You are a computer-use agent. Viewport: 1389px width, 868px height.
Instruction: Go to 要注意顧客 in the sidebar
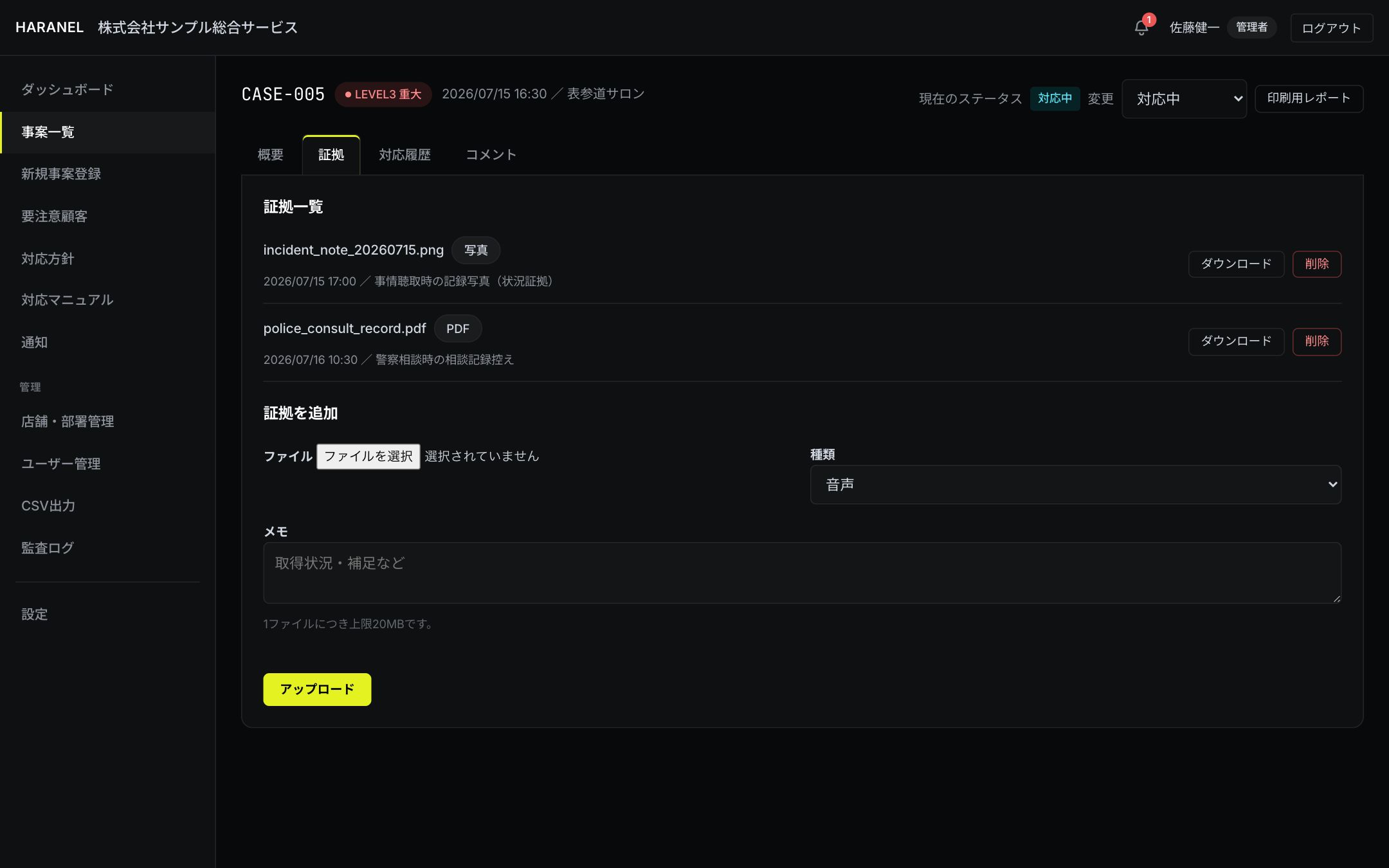click(107, 217)
